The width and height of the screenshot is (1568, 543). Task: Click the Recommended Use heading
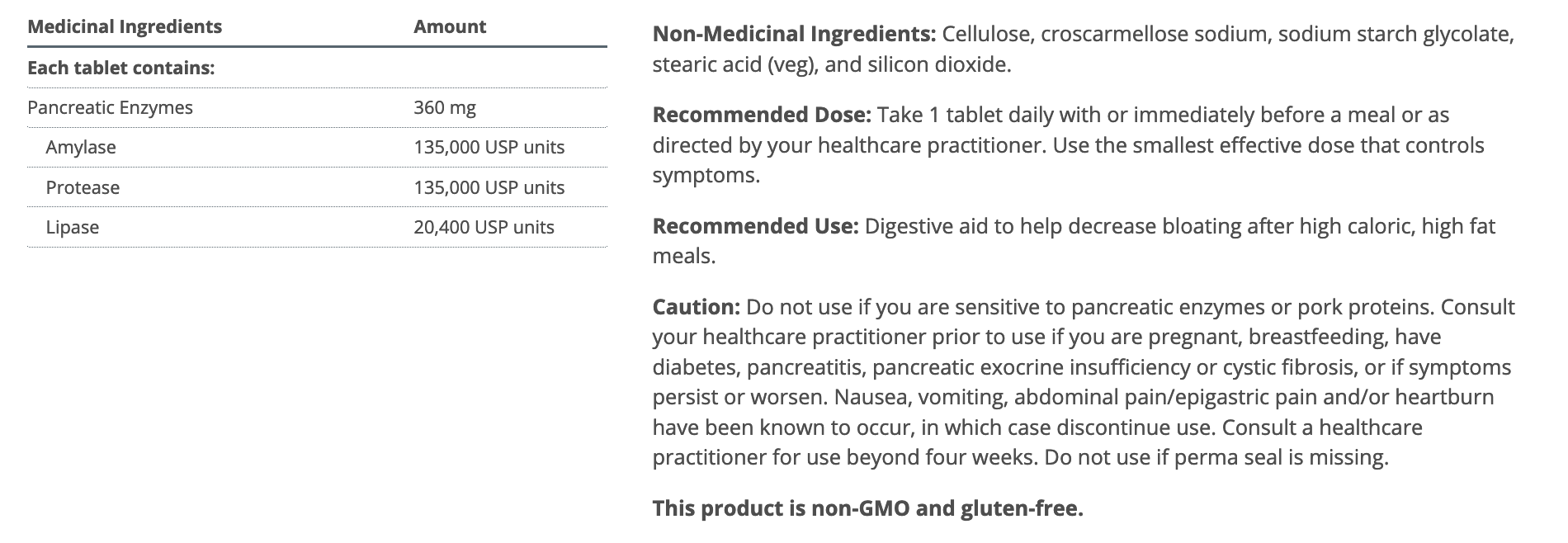point(755,226)
